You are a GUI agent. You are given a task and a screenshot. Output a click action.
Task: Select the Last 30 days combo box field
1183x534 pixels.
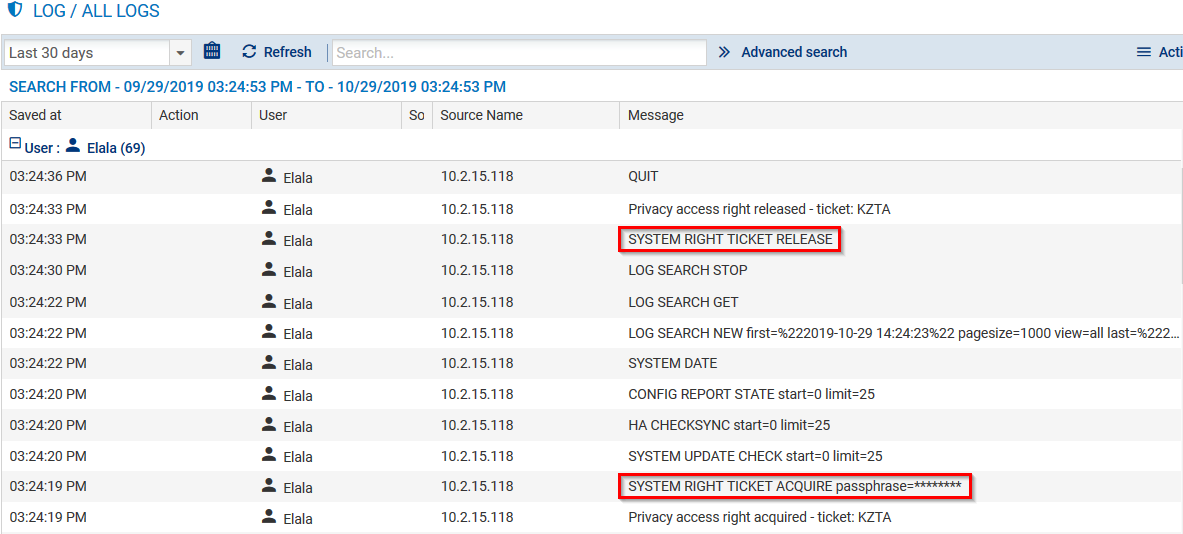point(87,53)
